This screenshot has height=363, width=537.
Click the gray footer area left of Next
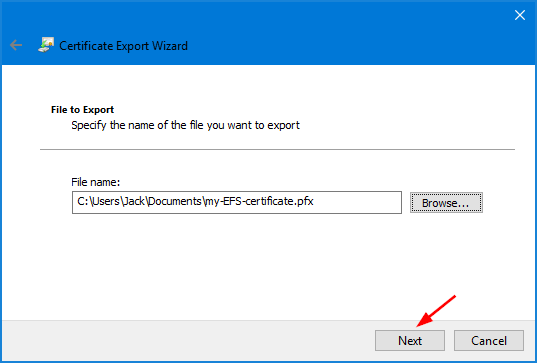click(188, 340)
